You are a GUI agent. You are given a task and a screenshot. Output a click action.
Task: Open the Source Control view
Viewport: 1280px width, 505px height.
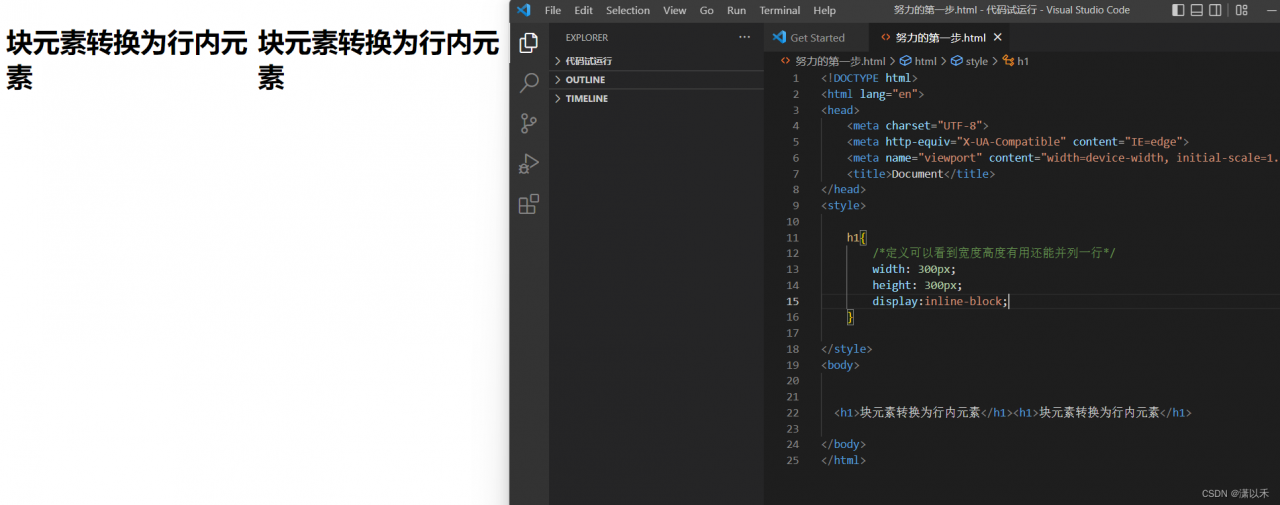[529, 123]
